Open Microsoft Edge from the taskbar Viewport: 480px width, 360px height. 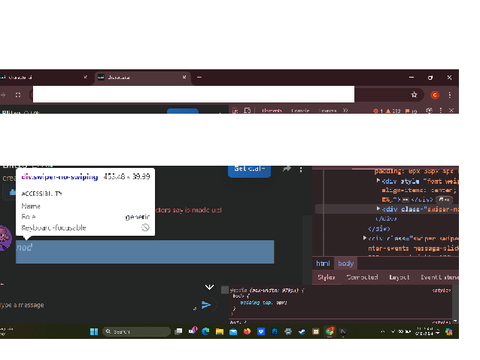[x=206, y=331]
